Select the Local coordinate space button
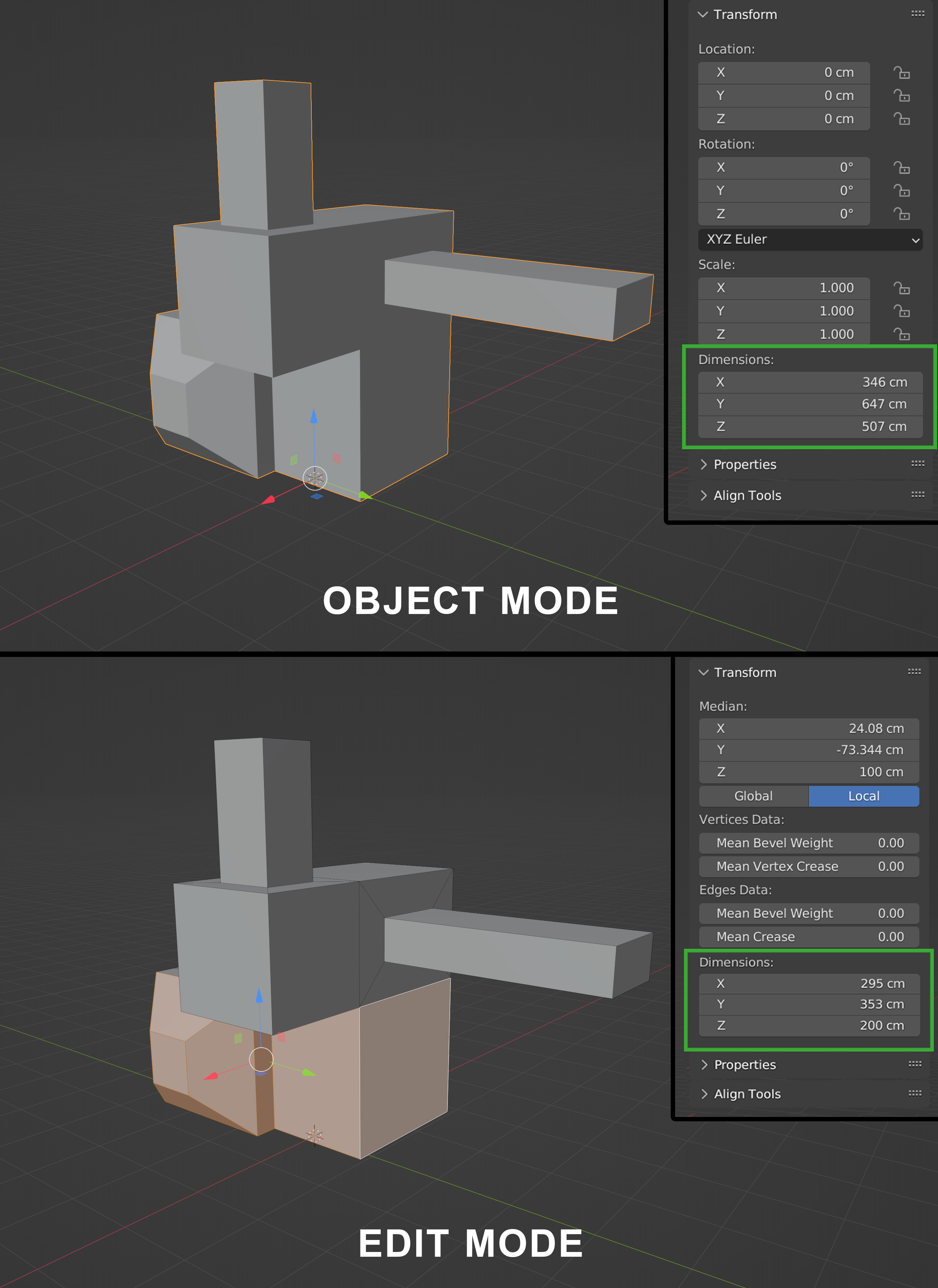The height and width of the screenshot is (1288, 938). click(x=864, y=796)
